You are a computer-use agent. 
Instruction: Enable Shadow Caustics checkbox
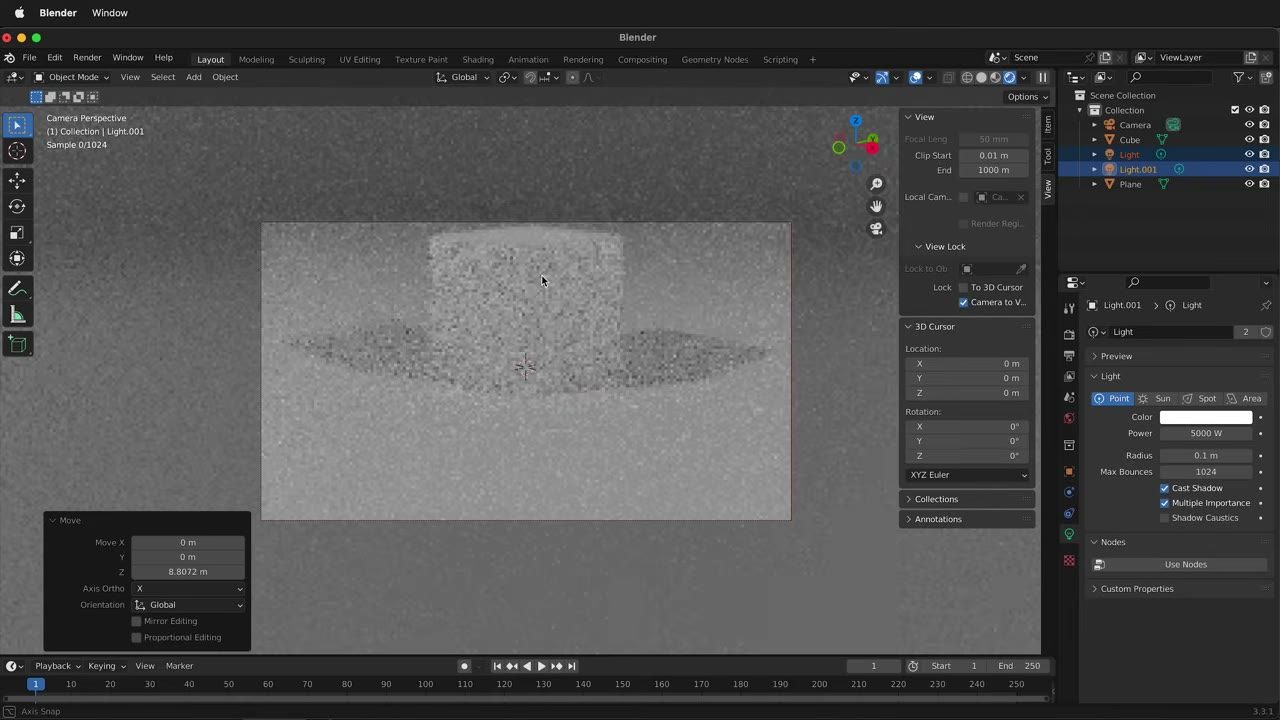pyautogui.click(x=1165, y=518)
